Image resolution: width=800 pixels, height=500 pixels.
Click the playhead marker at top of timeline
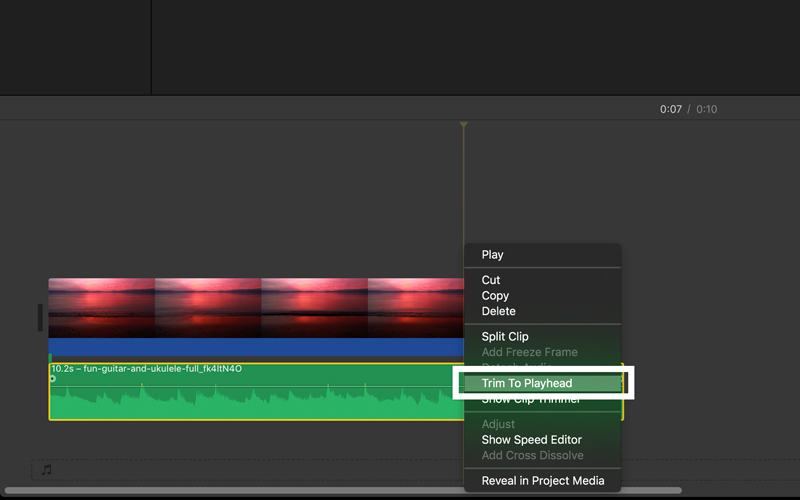click(463, 124)
